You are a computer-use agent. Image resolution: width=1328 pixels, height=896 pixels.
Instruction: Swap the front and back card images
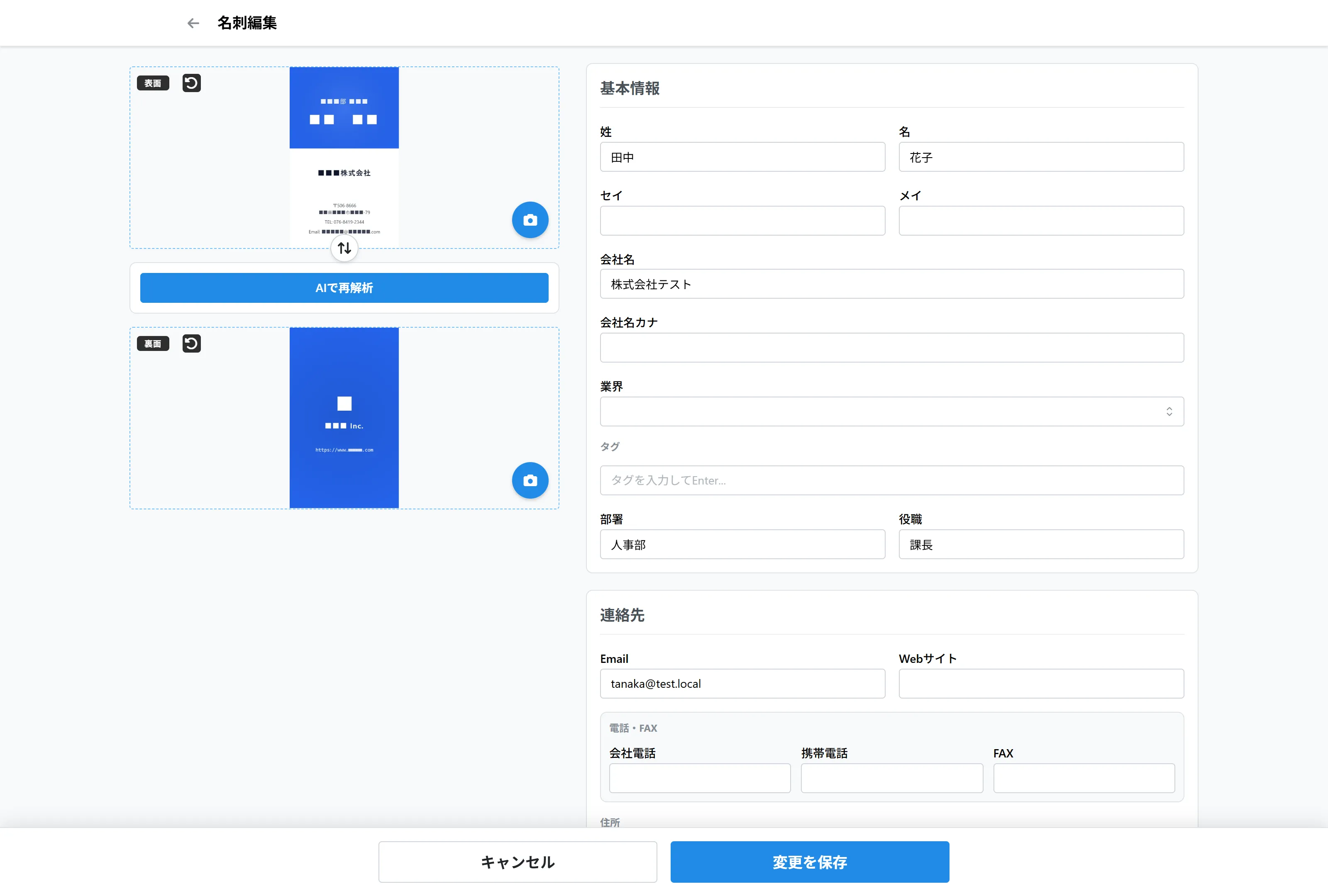tap(344, 248)
